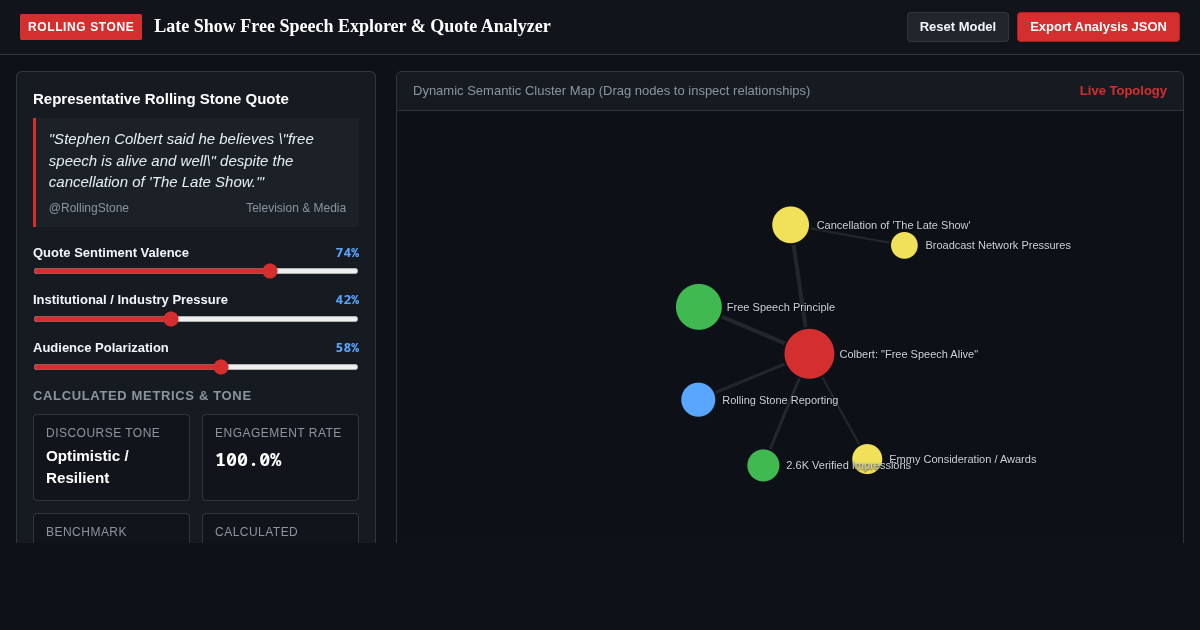Select the yellow Broadcast Network Pressures node
The width and height of the screenshot is (1200, 630).
tap(904, 245)
